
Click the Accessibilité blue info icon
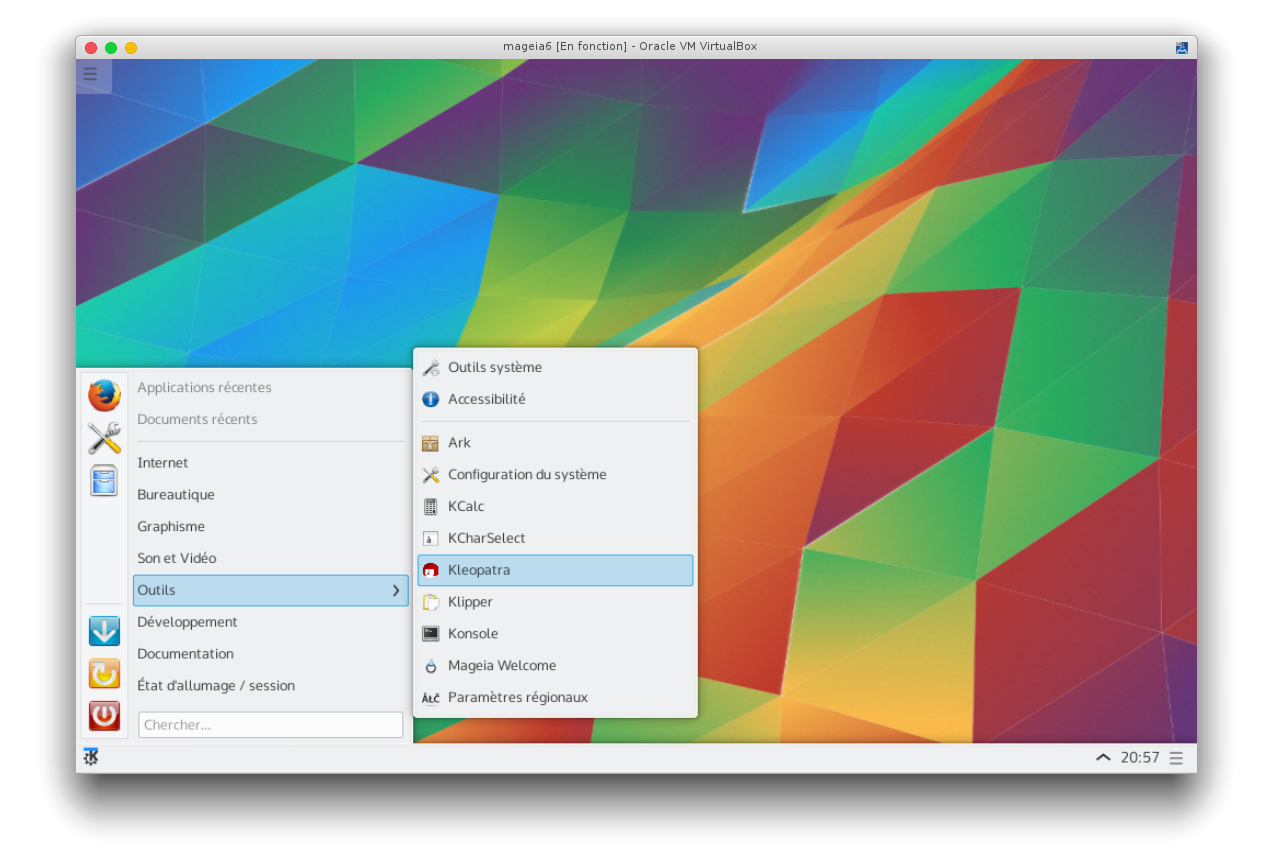[x=431, y=399]
